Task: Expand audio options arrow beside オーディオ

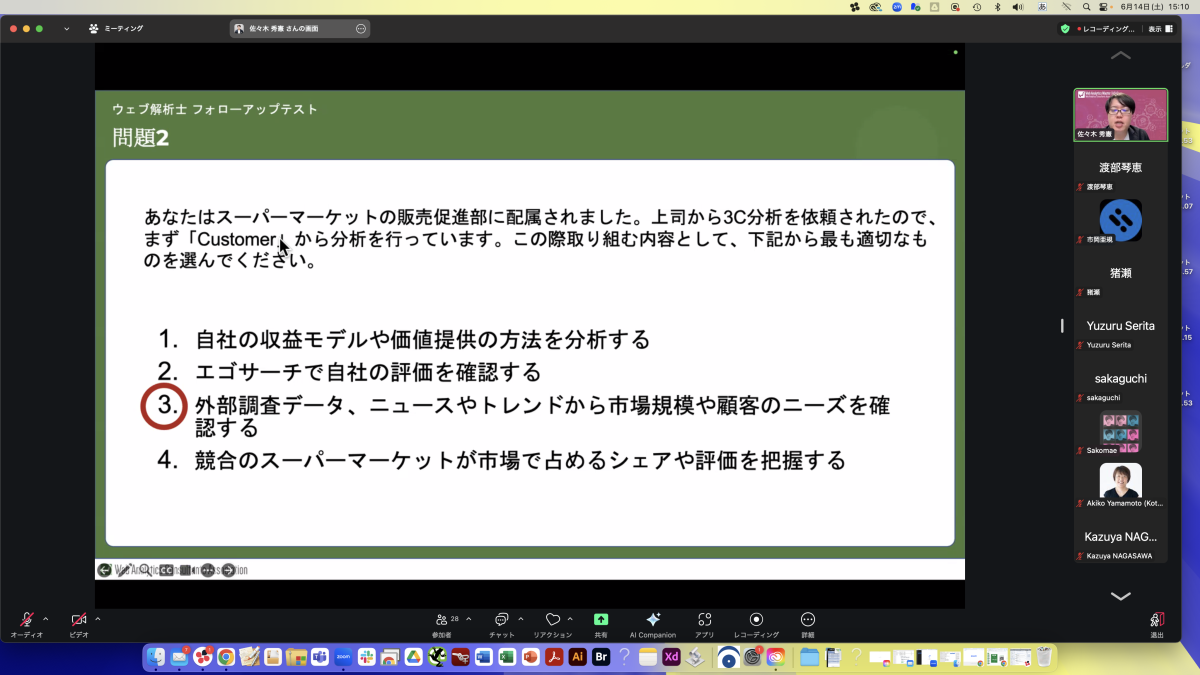Action: (x=45, y=619)
